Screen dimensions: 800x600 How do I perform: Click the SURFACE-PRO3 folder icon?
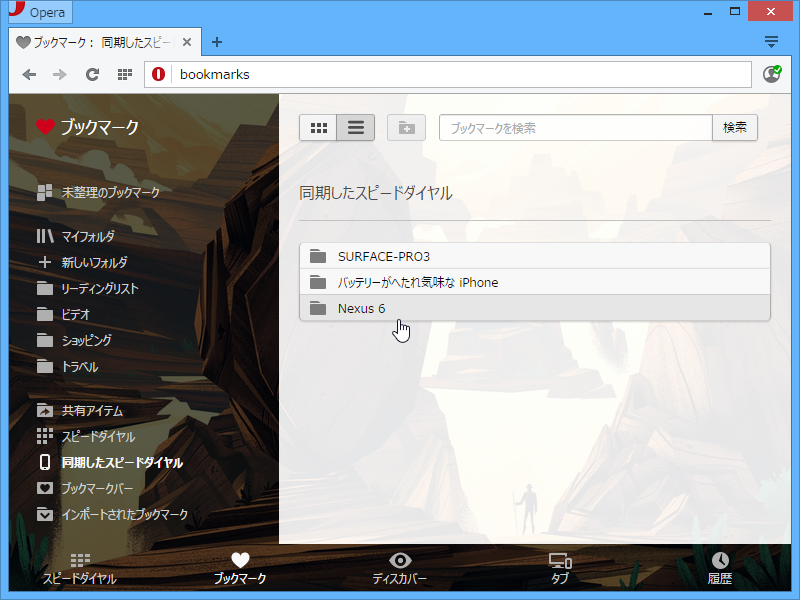click(318, 256)
